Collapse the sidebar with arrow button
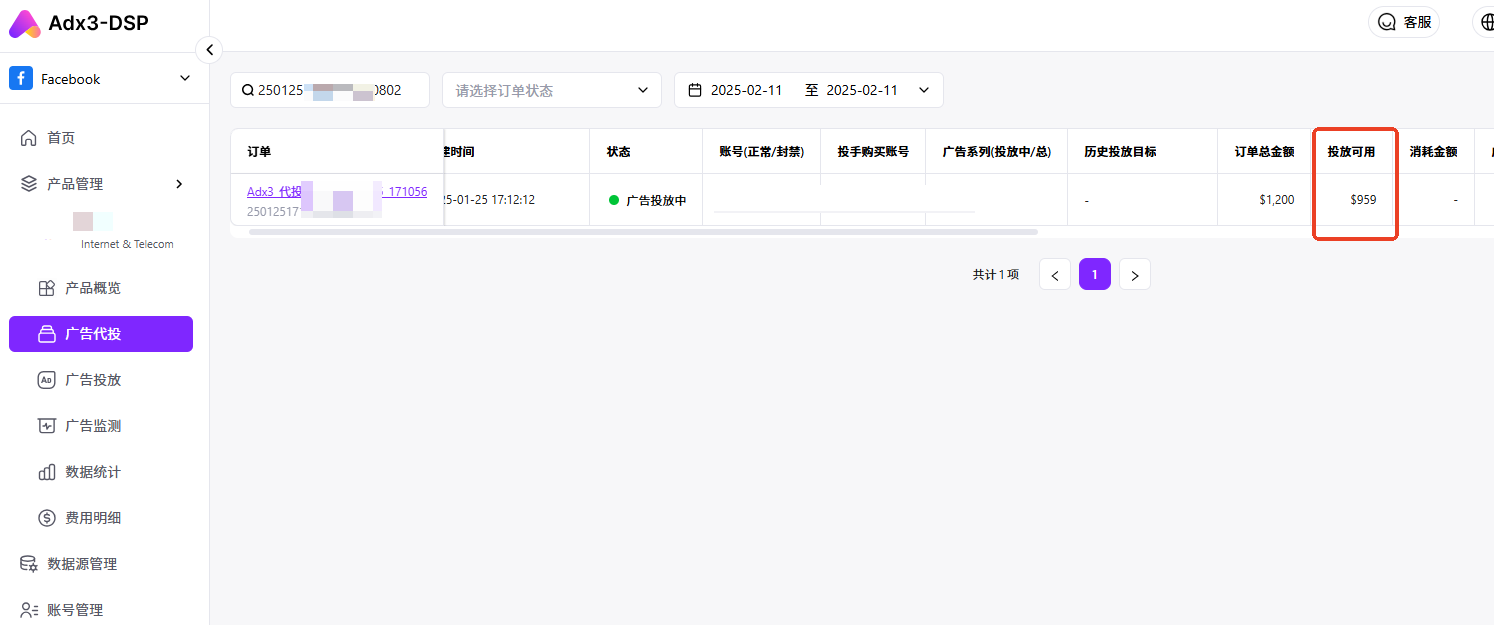Image resolution: width=1494 pixels, height=625 pixels. click(x=209, y=50)
